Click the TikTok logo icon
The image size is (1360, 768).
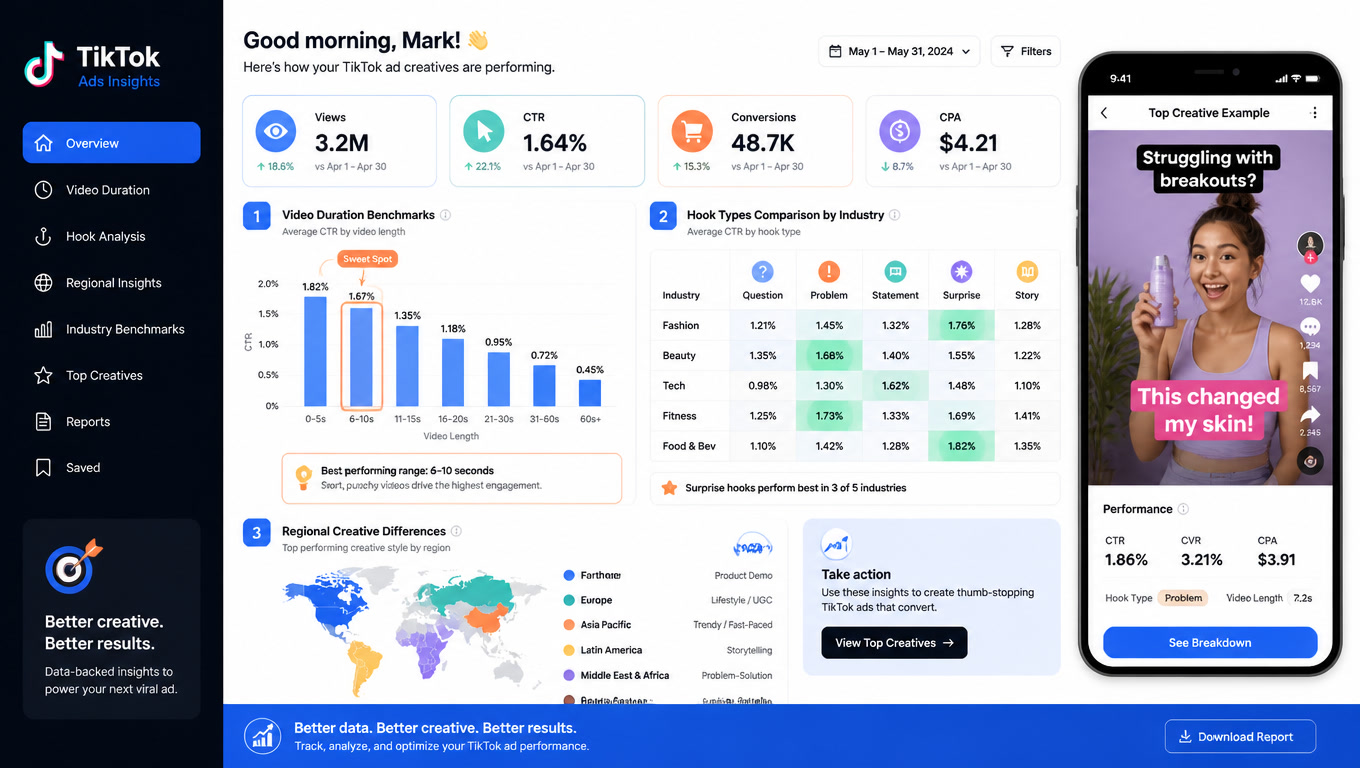tap(45, 65)
